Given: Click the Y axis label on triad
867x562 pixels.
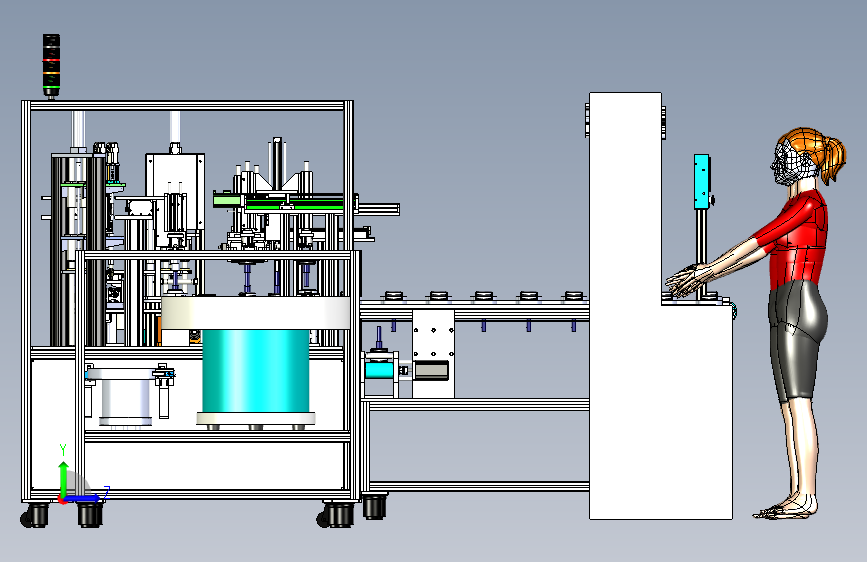Looking at the screenshot, I should [63, 450].
